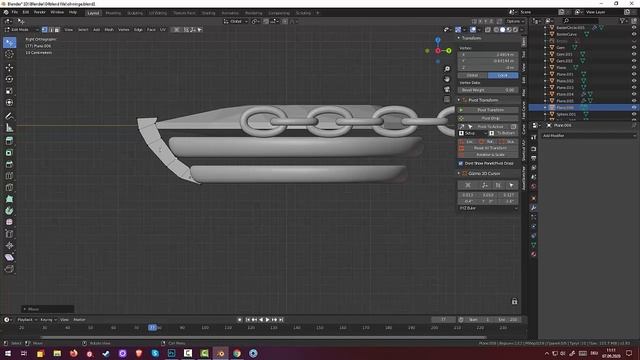This screenshot has height=360, width=640.
Task: Select the Poly Build tool
Action: [9, 199]
